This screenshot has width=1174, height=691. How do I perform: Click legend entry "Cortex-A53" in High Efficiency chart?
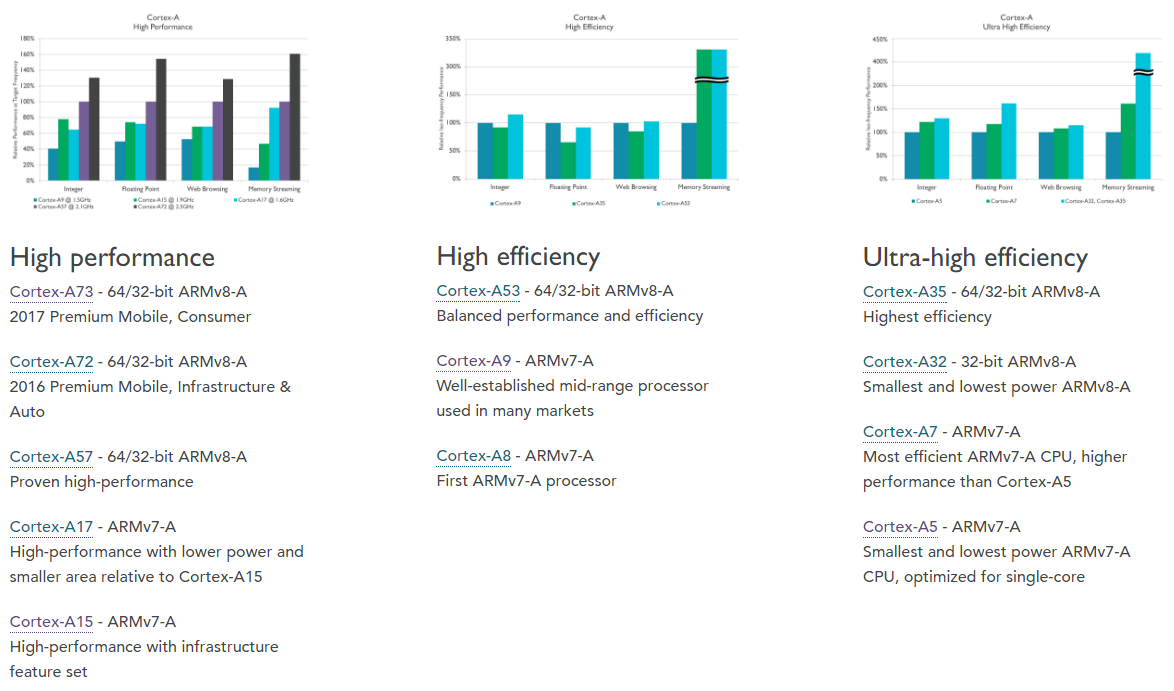click(673, 203)
